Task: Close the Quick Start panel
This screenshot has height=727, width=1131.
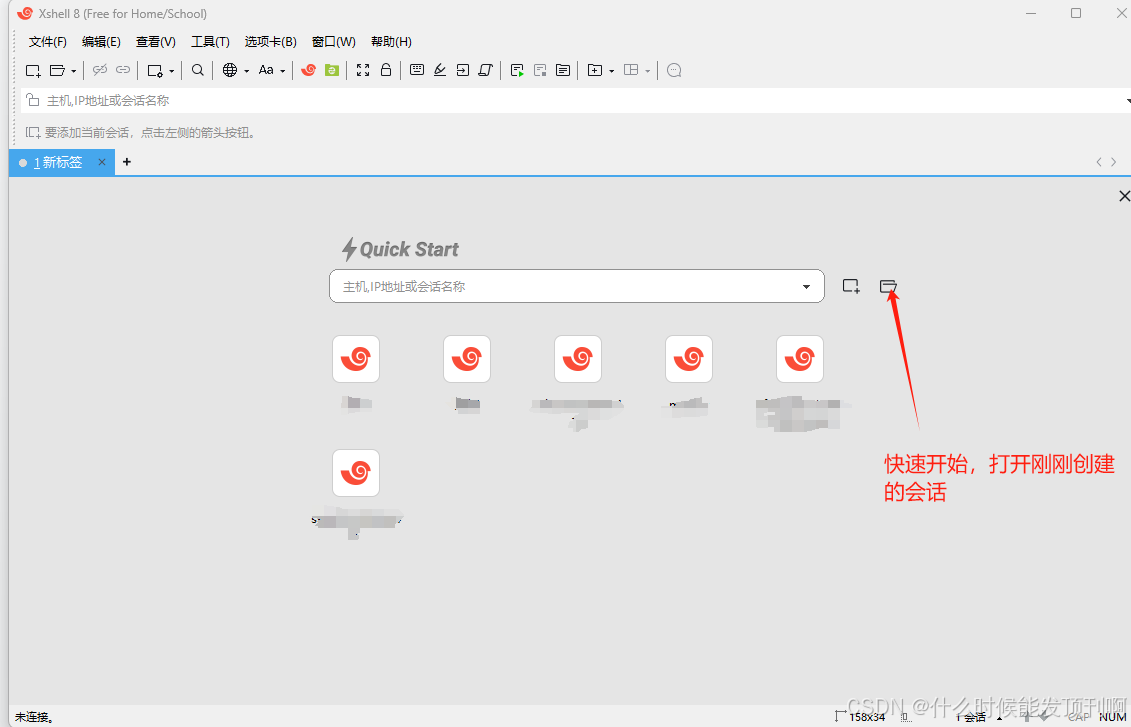Action: pyautogui.click(x=1124, y=196)
